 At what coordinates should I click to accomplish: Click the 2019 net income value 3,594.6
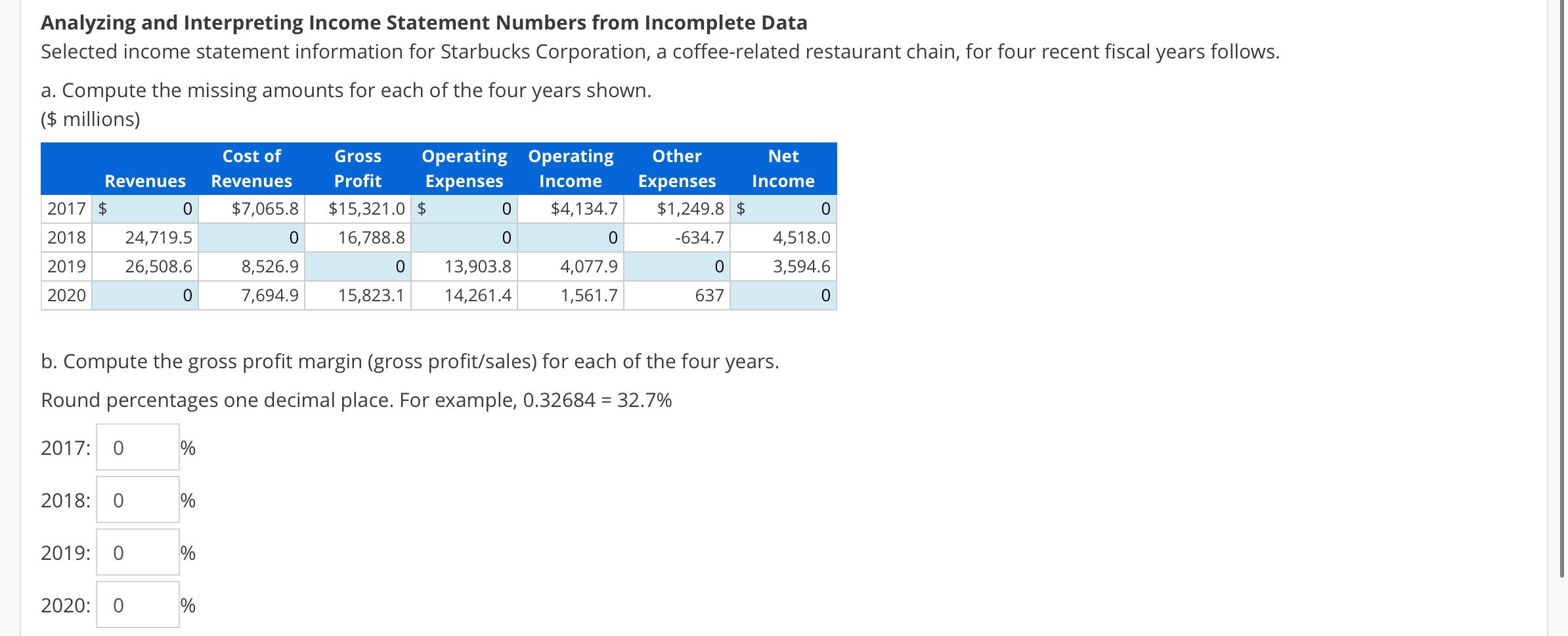(802, 266)
